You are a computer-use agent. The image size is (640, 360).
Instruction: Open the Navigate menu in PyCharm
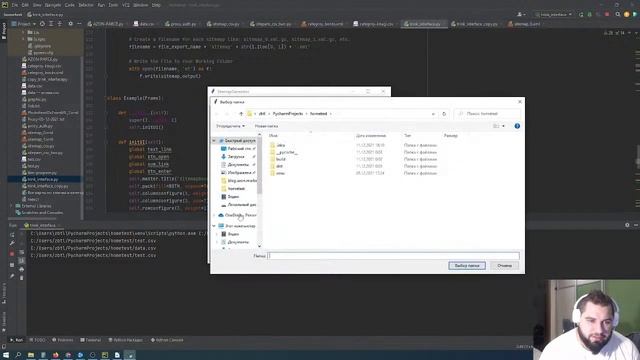[x=53, y=5]
